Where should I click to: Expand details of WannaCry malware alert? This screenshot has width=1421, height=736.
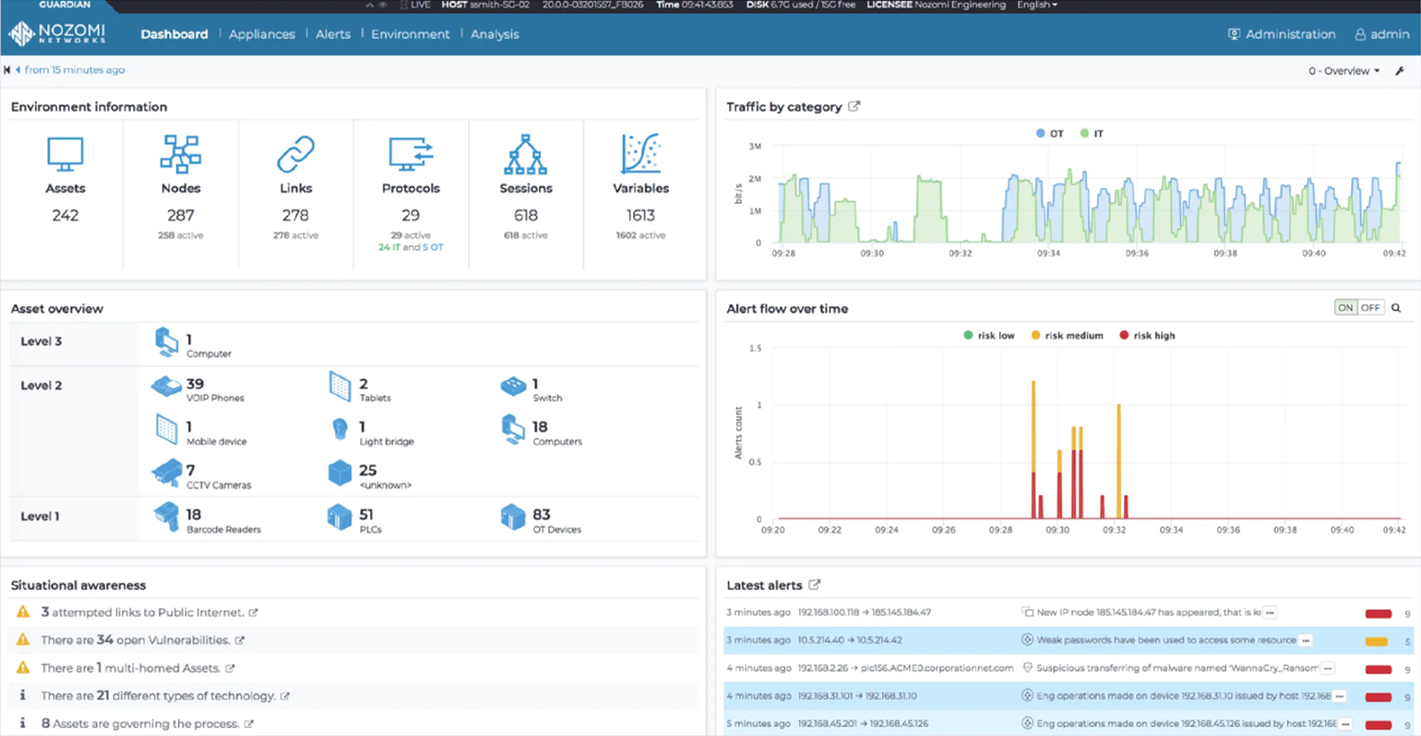click(x=1327, y=668)
